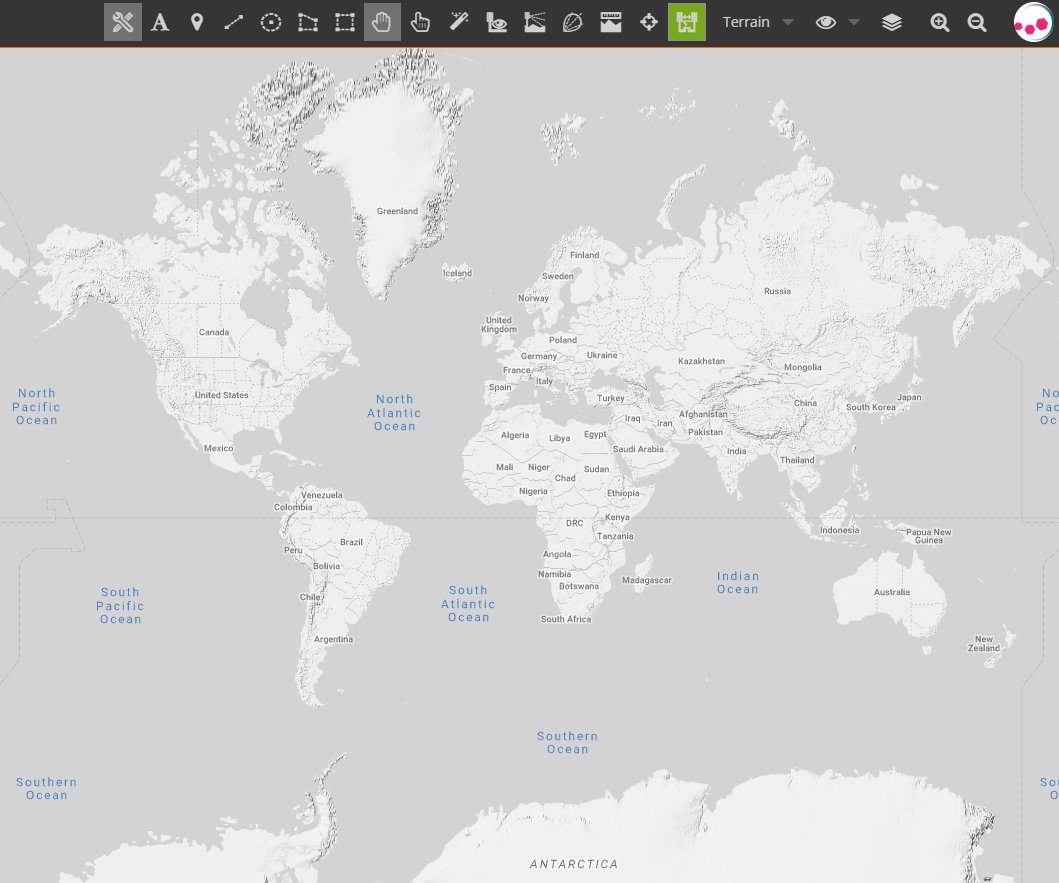Select the rectangle drawing tool
Viewport: 1059px width, 883px height.
345,22
